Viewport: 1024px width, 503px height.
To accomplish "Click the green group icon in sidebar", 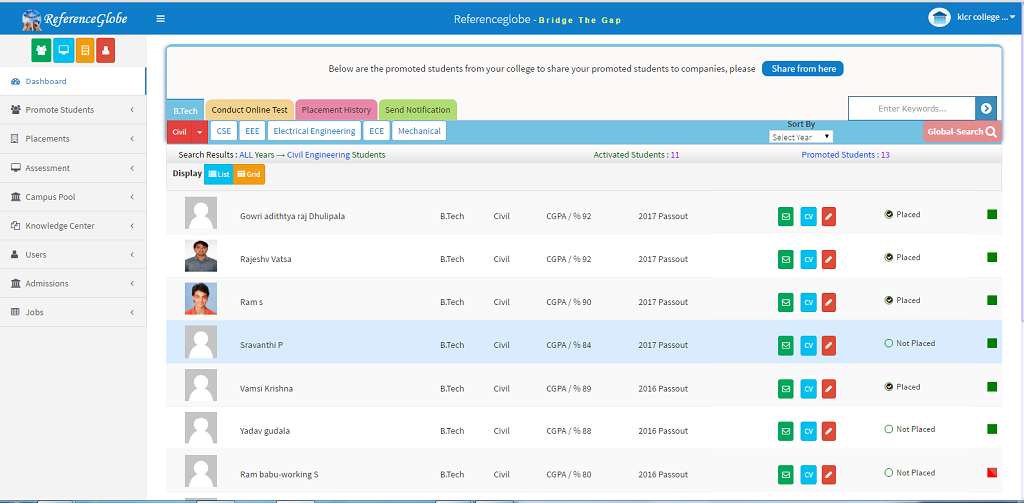I will (x=41, y=49).
